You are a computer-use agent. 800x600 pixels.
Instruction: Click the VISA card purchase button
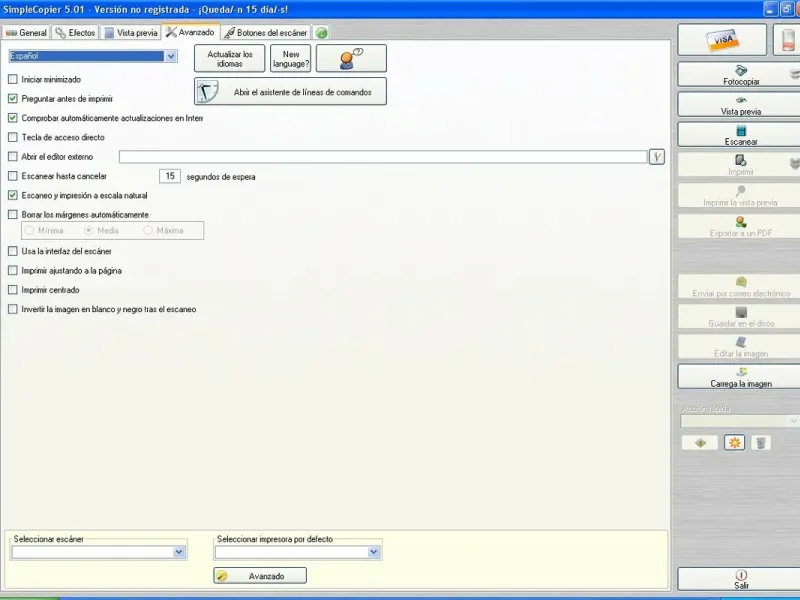722,40
